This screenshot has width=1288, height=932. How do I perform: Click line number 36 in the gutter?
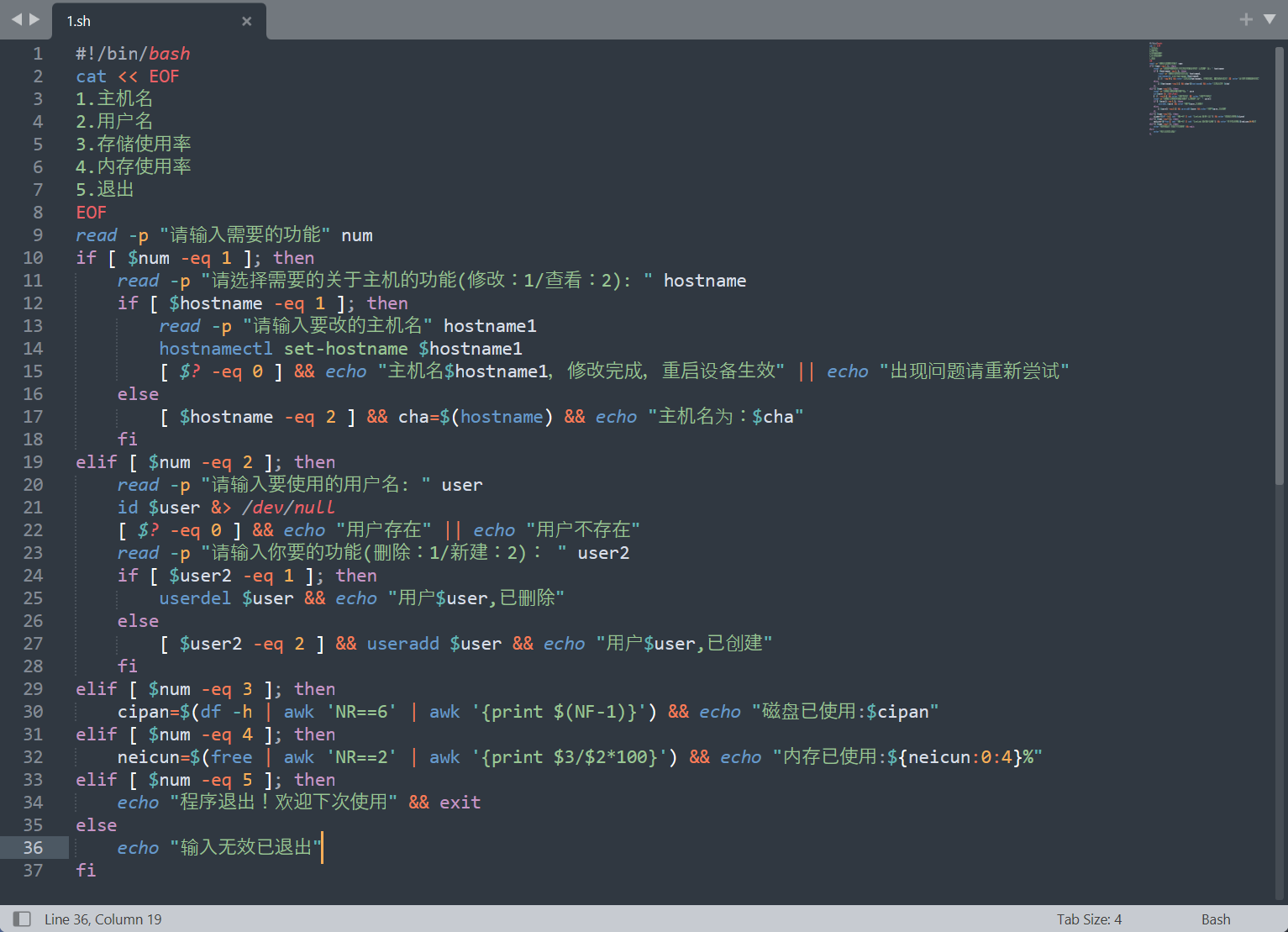click(x=34, y=847)
